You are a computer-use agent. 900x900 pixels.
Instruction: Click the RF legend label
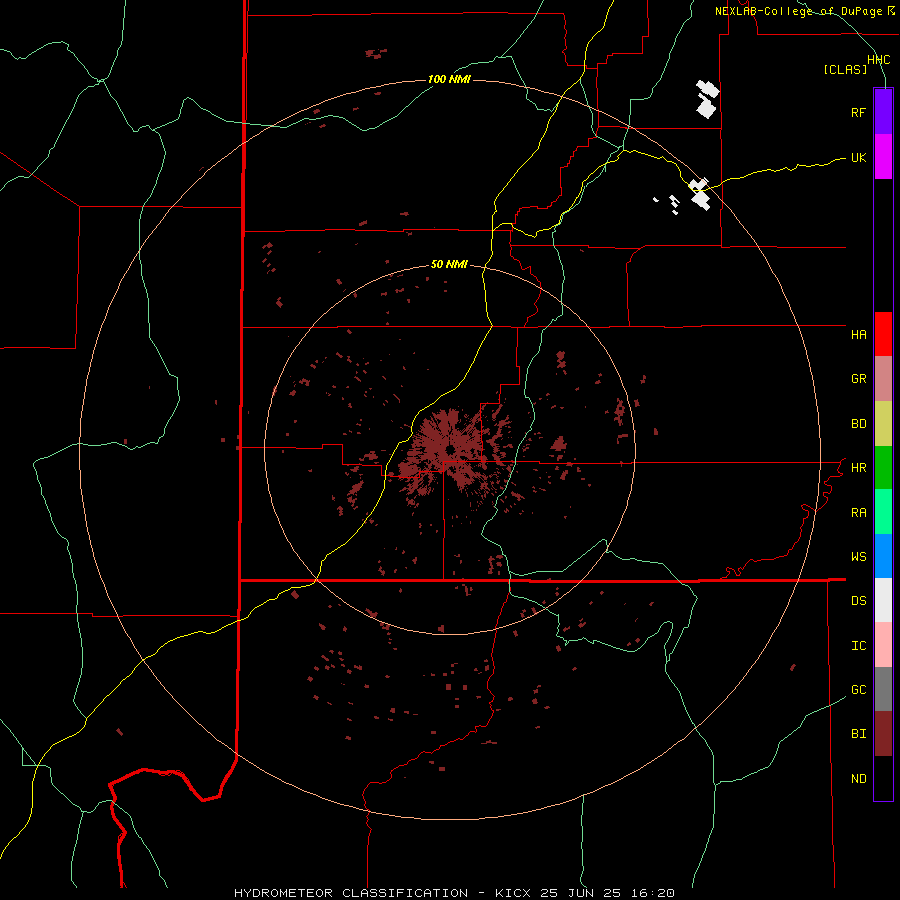coord(858,112)
